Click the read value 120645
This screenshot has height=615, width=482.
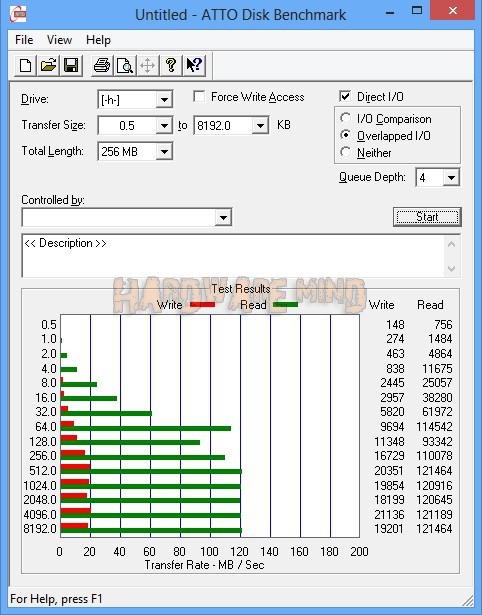(x=434, y=499)
